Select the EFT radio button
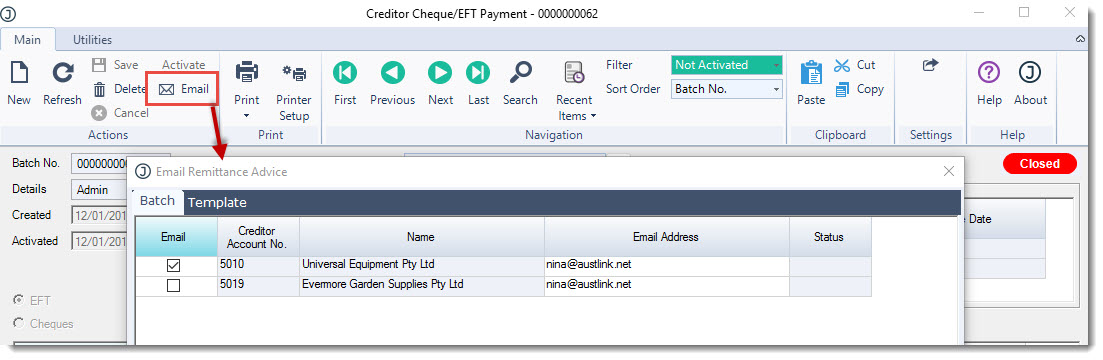This screenshot has width=1103, height=360. [x=18, y=300]
